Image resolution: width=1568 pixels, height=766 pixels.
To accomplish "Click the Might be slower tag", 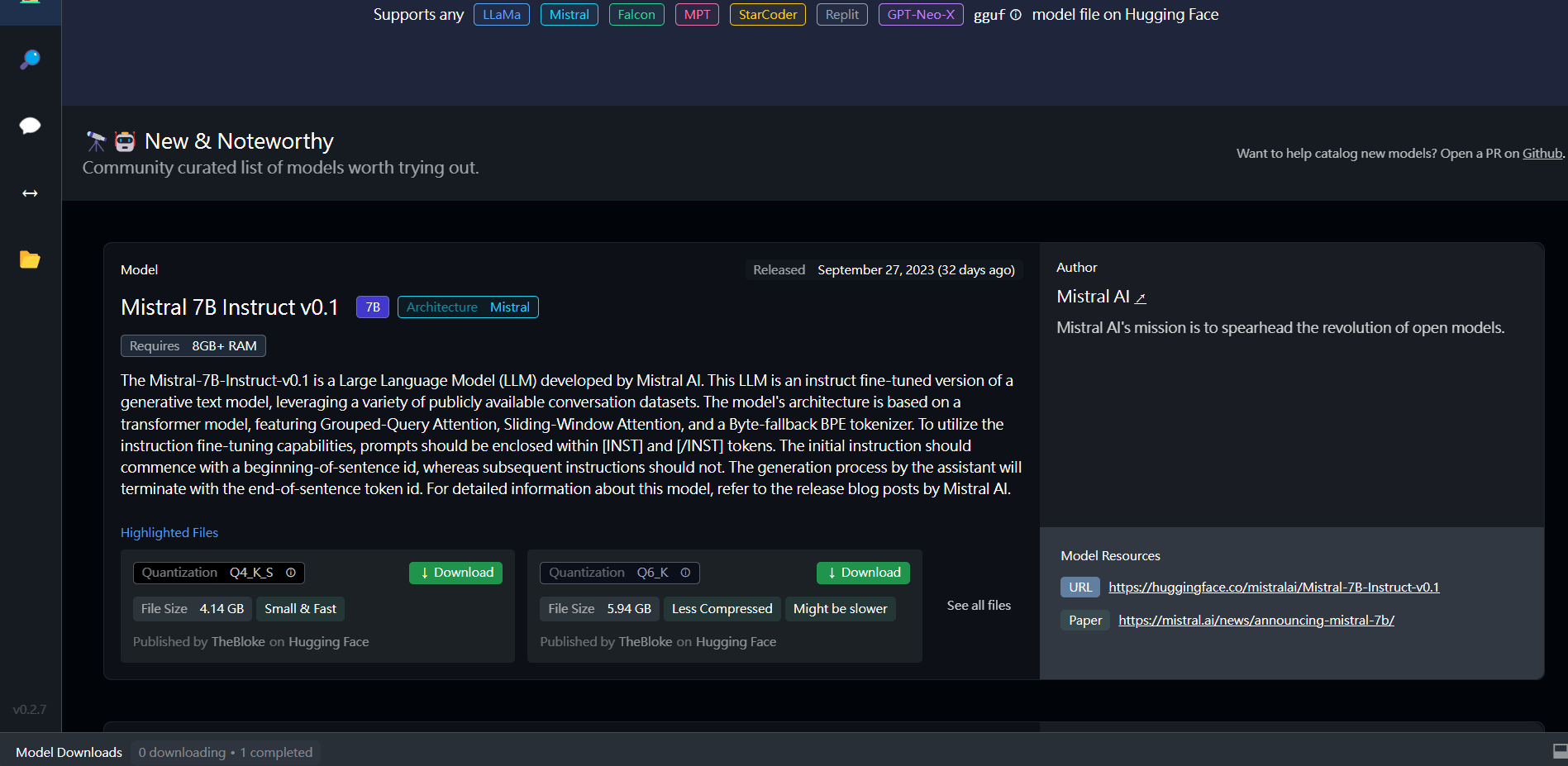I will (841, 609).
